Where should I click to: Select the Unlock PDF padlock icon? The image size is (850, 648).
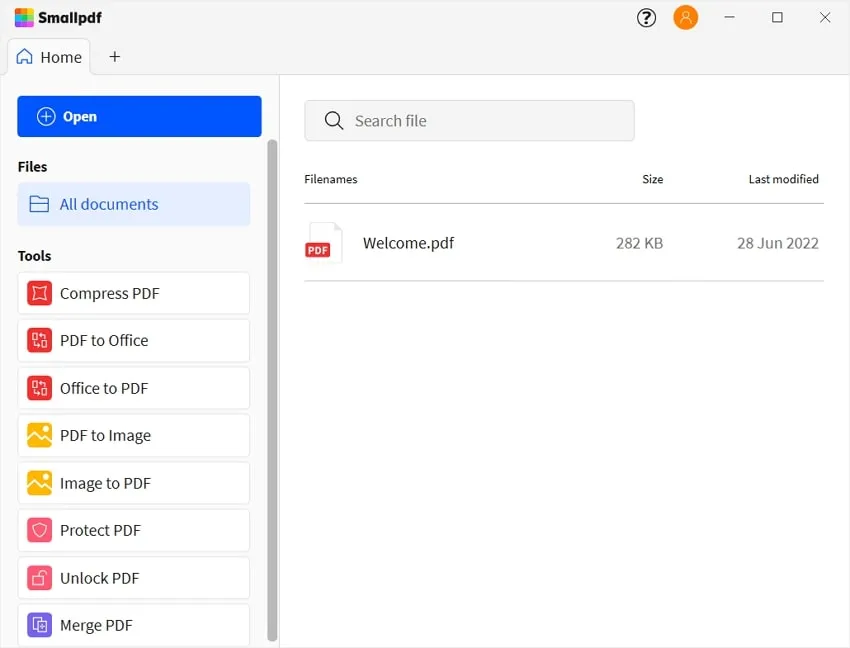[39, 578]
